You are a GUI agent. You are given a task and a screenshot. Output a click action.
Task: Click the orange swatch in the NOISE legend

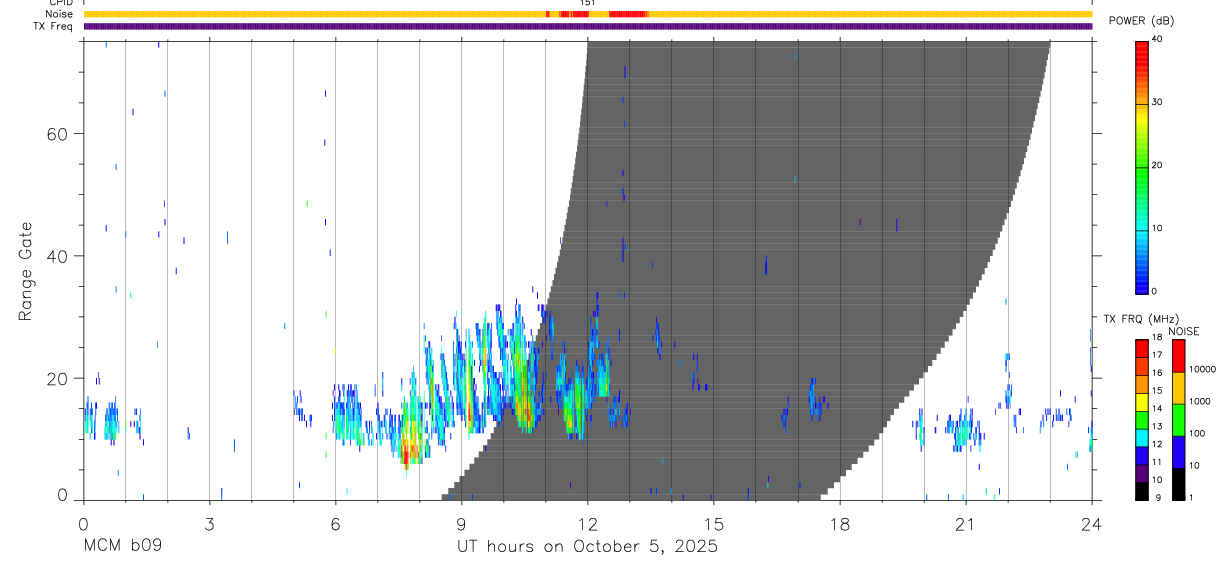(x=1178, y=388)
